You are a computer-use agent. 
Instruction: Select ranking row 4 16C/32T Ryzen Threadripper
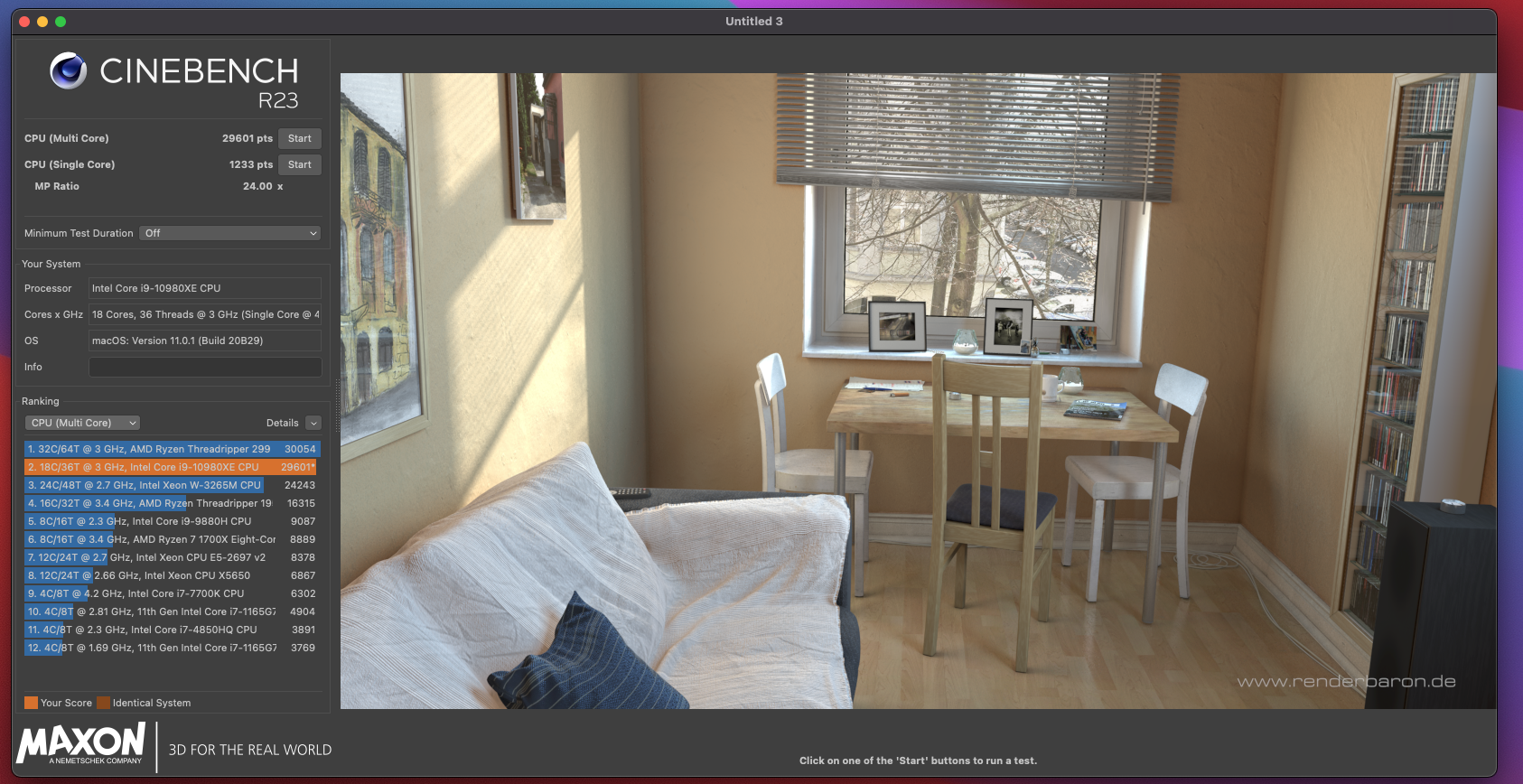click(x=172, y=503)
